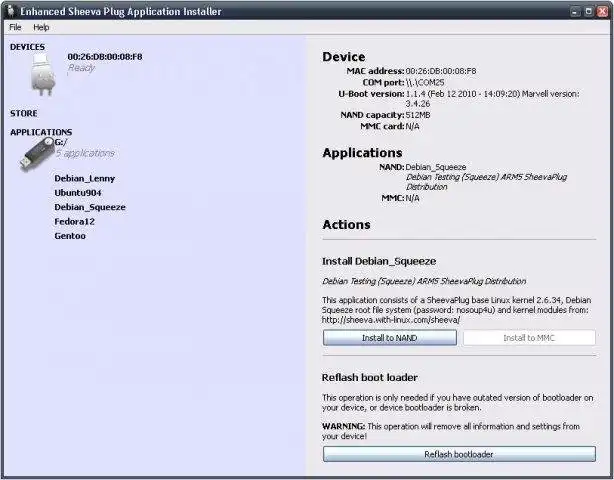Minimize the installer window
Image resolution: width=614 pixels, height=480 pixels.
point(574,12)
